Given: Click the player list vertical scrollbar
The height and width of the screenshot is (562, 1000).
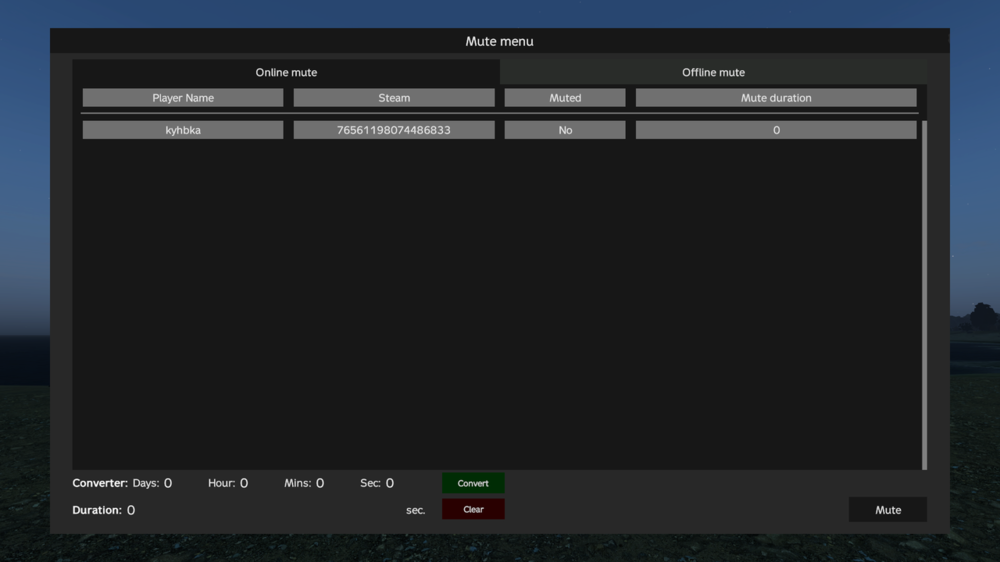Looking at the screenshot, I should click(x=924, y=295).
